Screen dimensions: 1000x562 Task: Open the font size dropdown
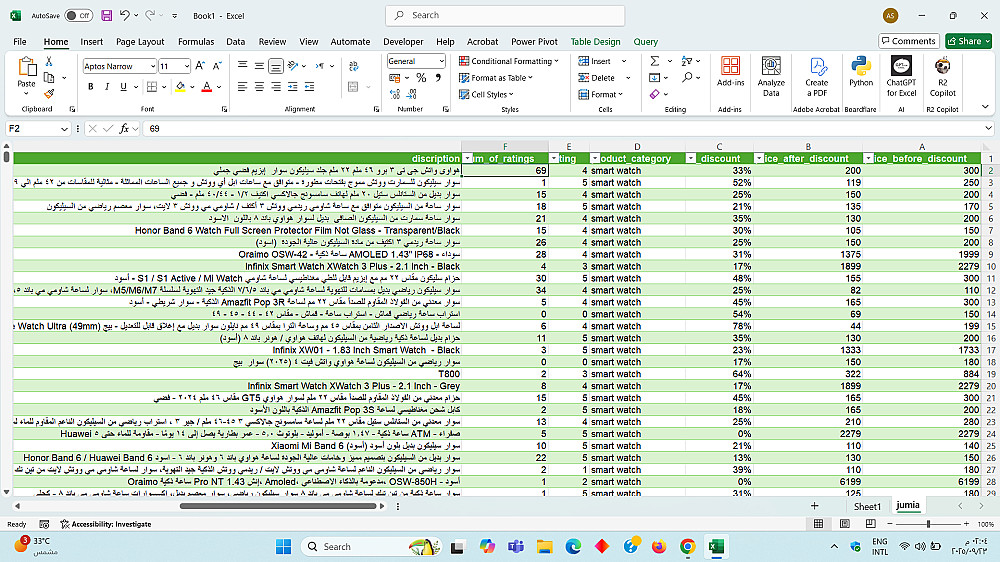pos(186,66)
